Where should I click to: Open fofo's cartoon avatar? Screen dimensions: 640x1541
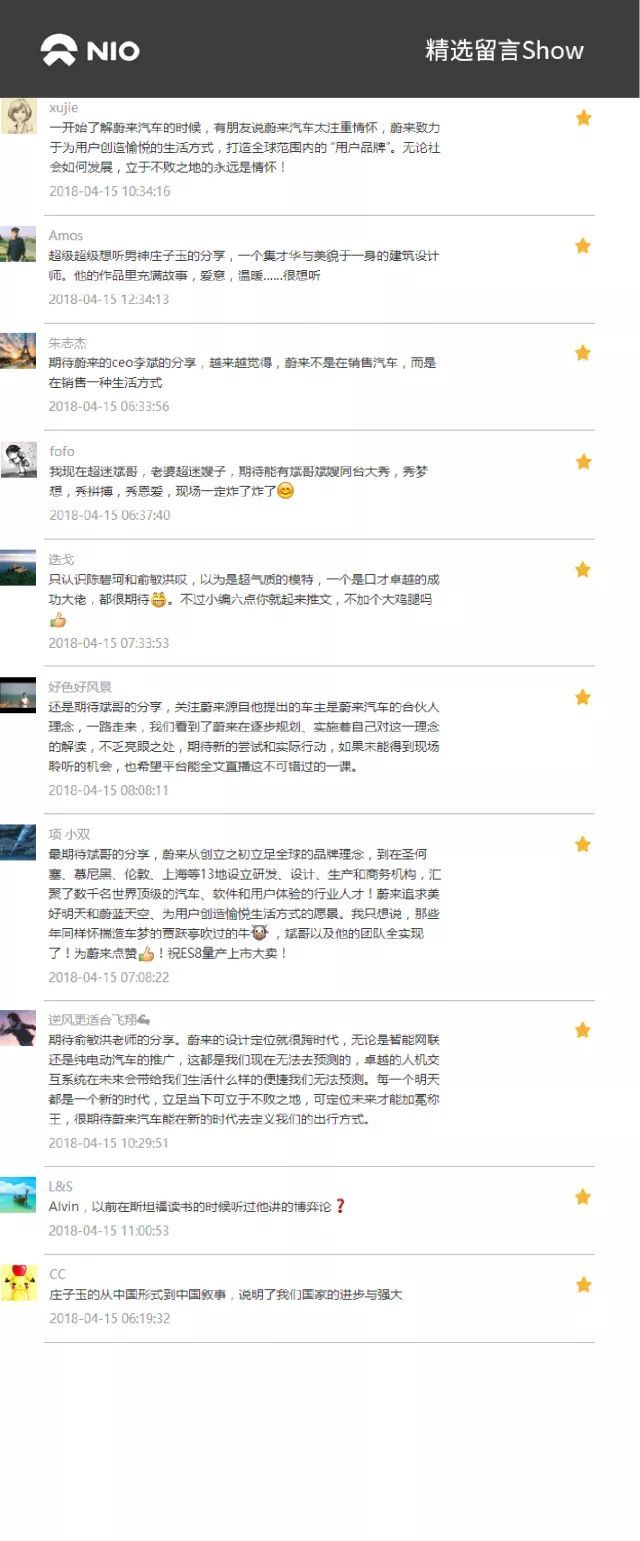[x=18, y=460]
